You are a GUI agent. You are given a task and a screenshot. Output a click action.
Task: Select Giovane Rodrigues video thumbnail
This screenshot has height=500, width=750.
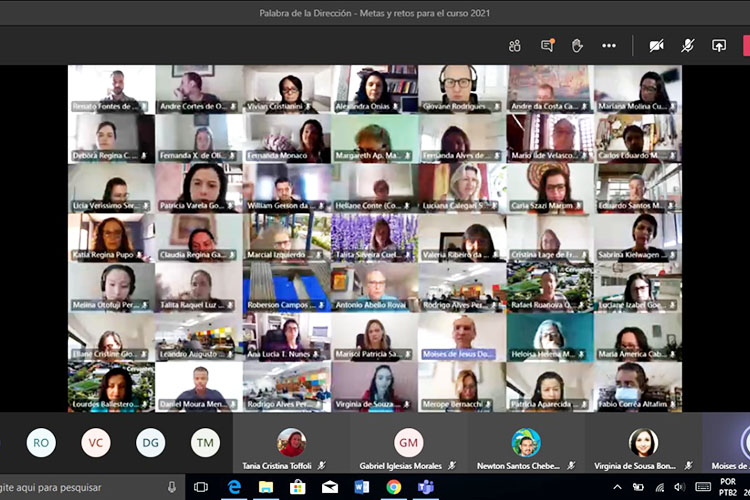(x=461, y=88)
